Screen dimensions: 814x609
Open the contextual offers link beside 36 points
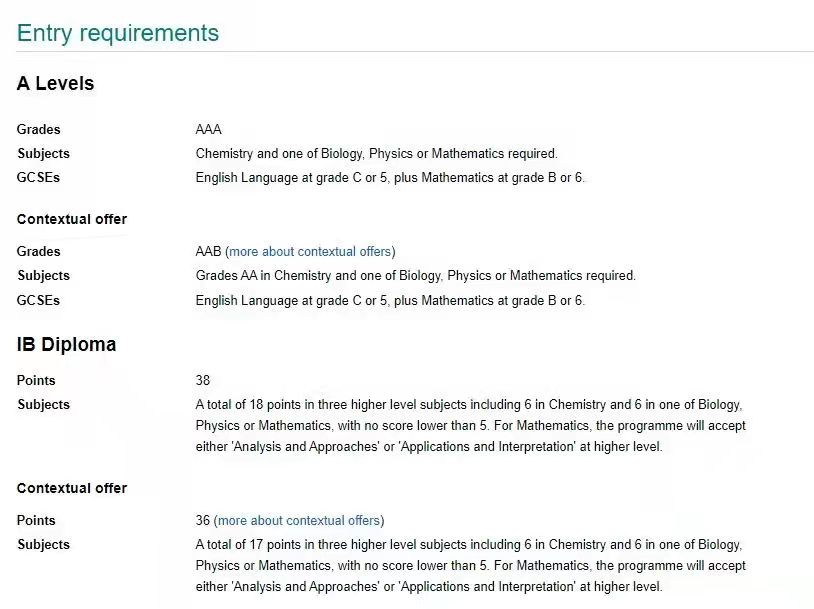pyautogui.click(x=299, y=521)
